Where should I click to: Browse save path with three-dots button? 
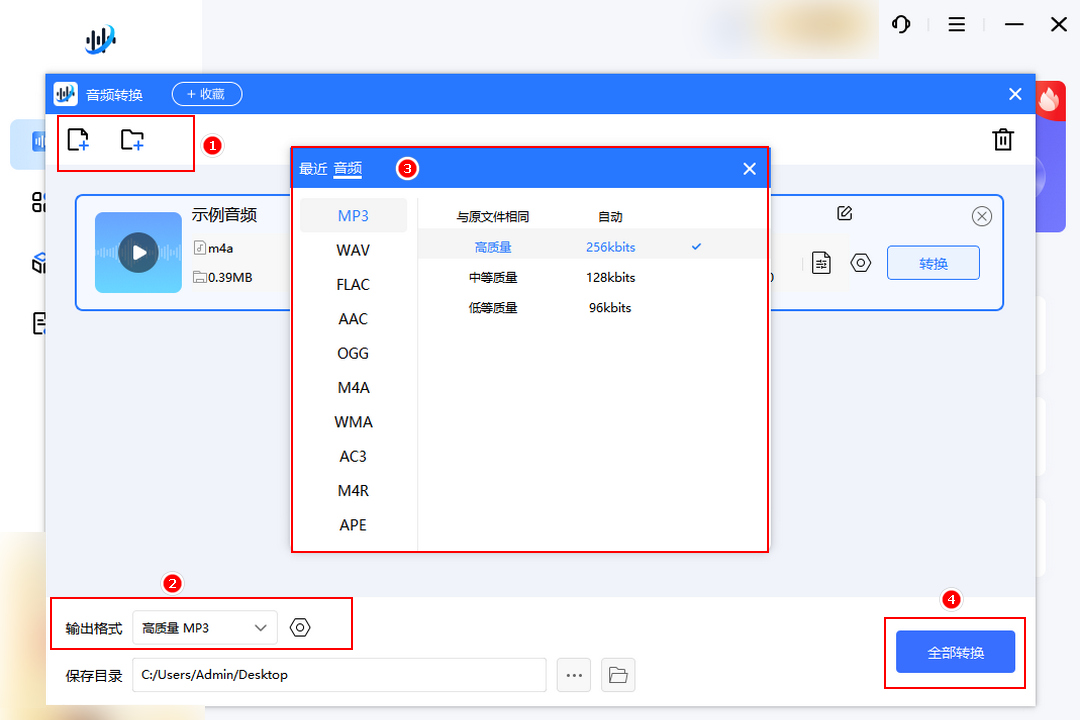[x=574, y=675]
